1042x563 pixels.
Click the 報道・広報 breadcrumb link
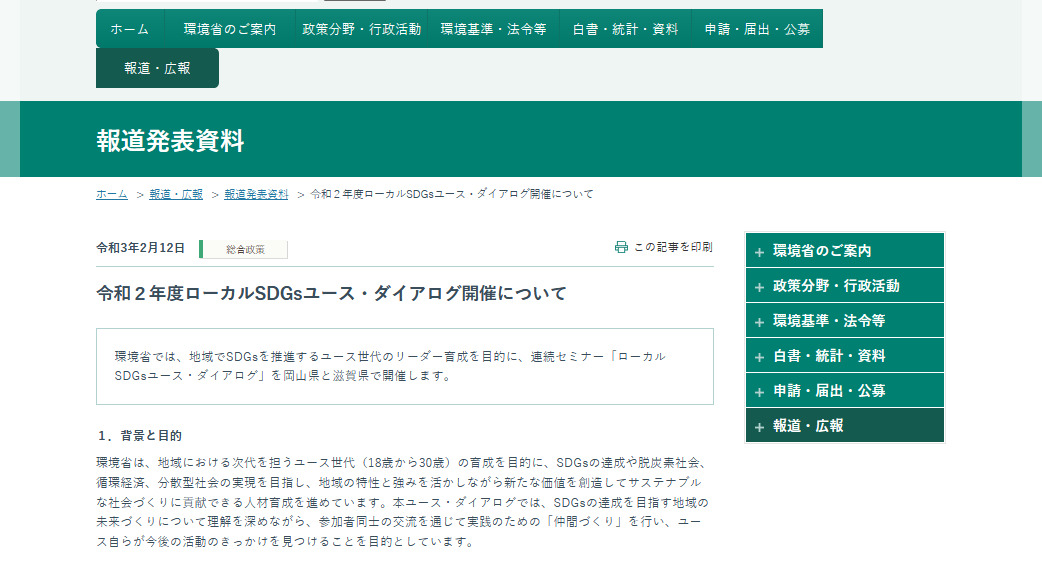[x=176, y=194]
